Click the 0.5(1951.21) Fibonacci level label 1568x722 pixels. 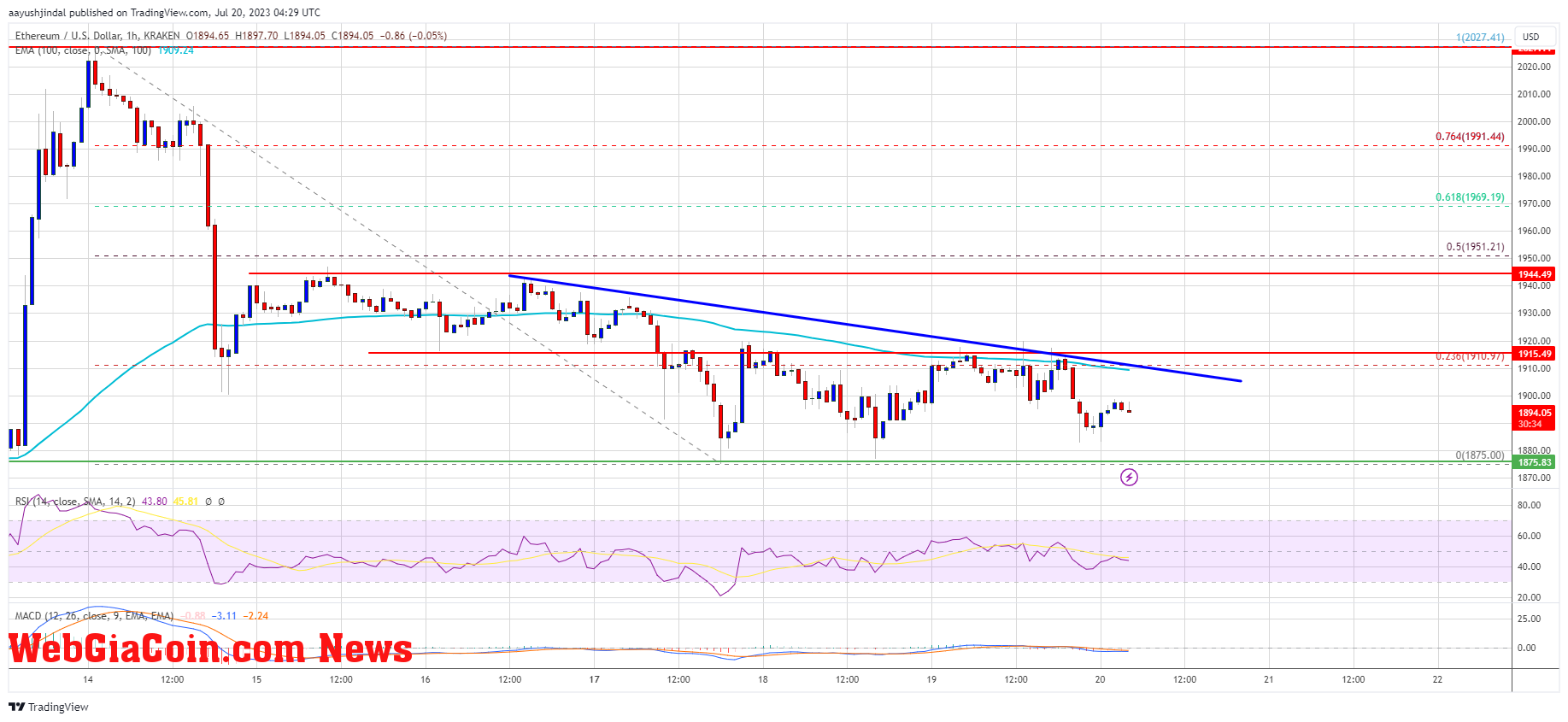click(1475, 247)
